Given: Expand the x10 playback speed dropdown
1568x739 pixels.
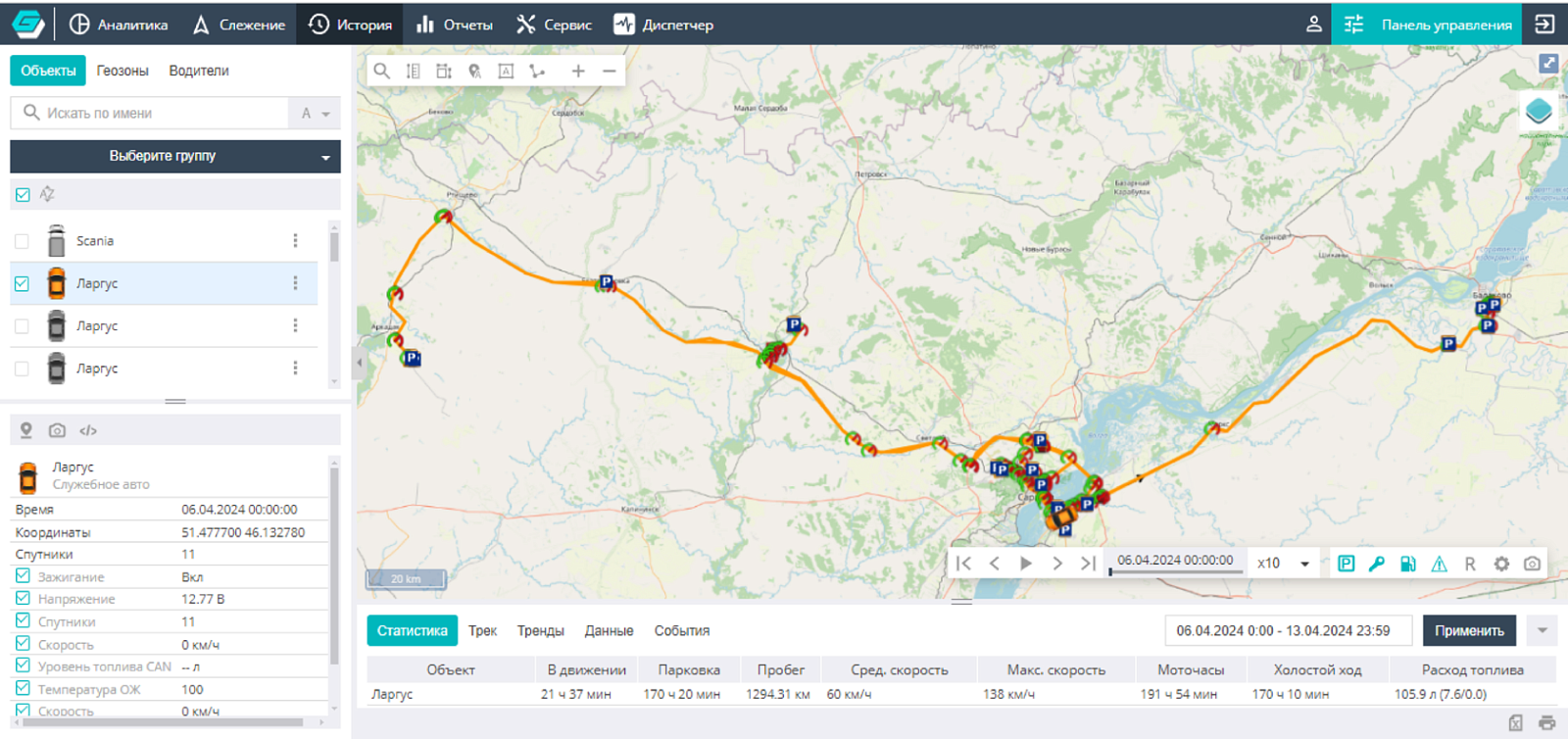Looking at the screenshot, I should coord(1284,564).
